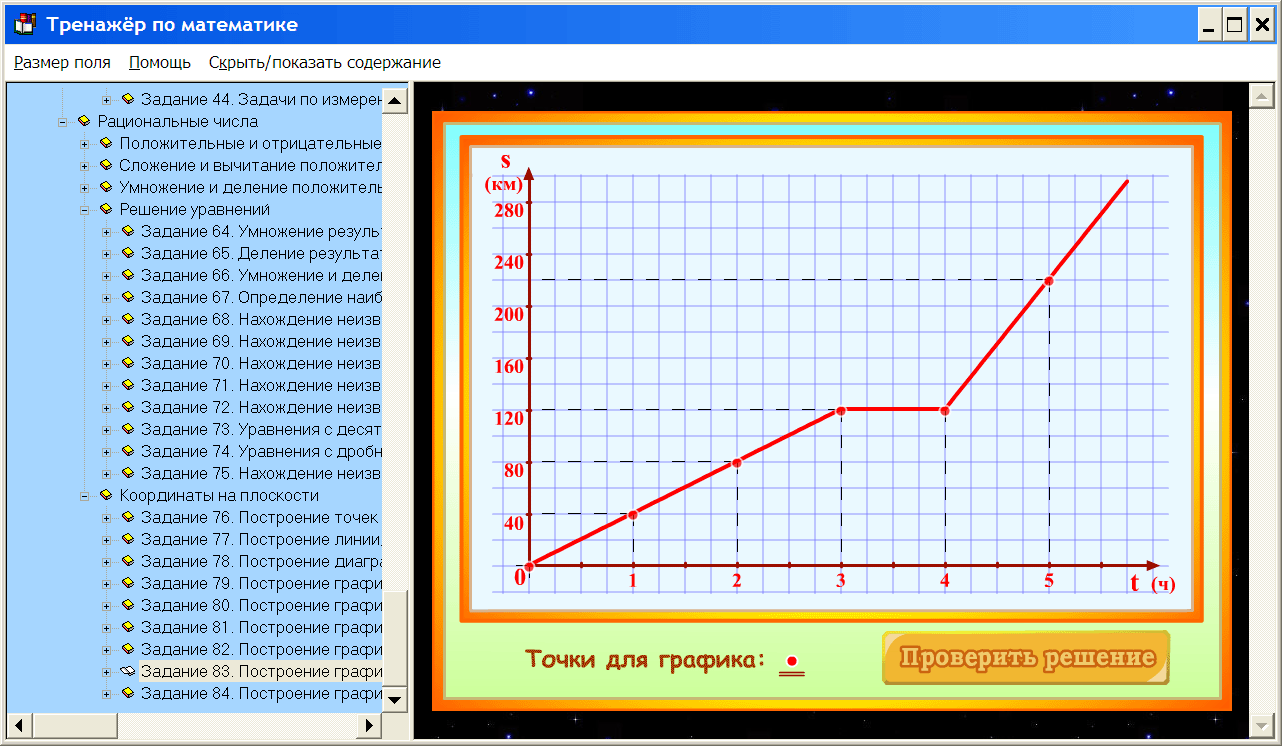Expand the Задание 84 plus box
This screenshot has height=746, width=1282.
(x=106, y=693)
